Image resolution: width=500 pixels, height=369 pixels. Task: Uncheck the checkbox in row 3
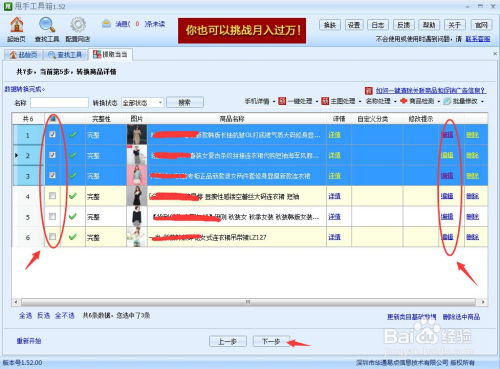[x=52, y=175]
